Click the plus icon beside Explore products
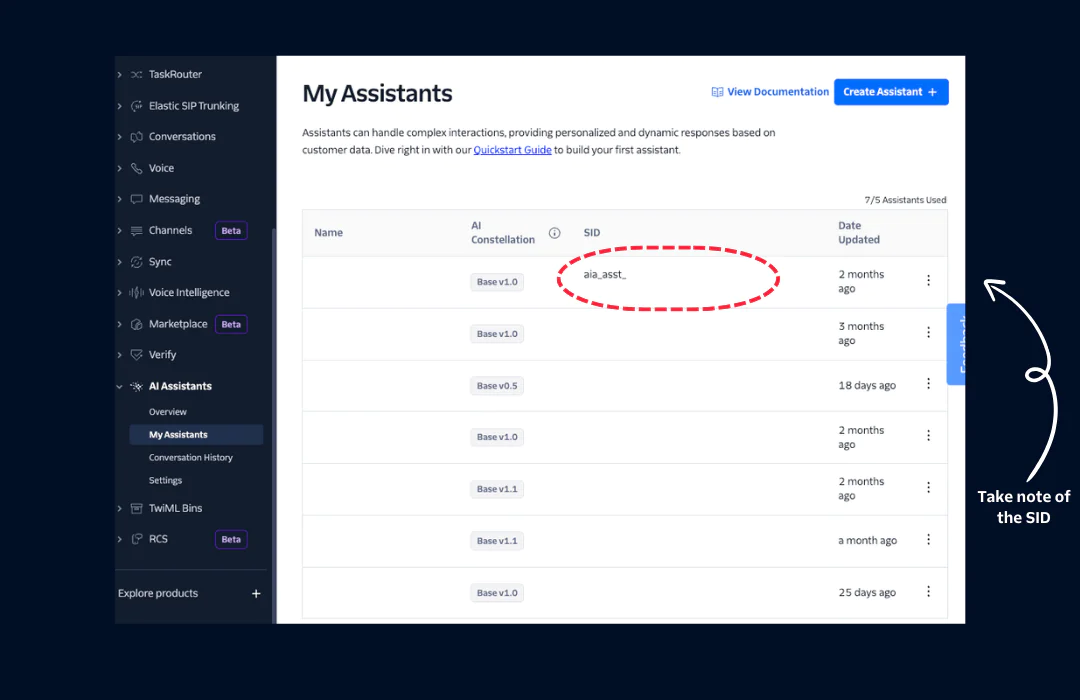Image resolution: width=1080 pixels, height=700 pixels. click(x=256, y=593)
